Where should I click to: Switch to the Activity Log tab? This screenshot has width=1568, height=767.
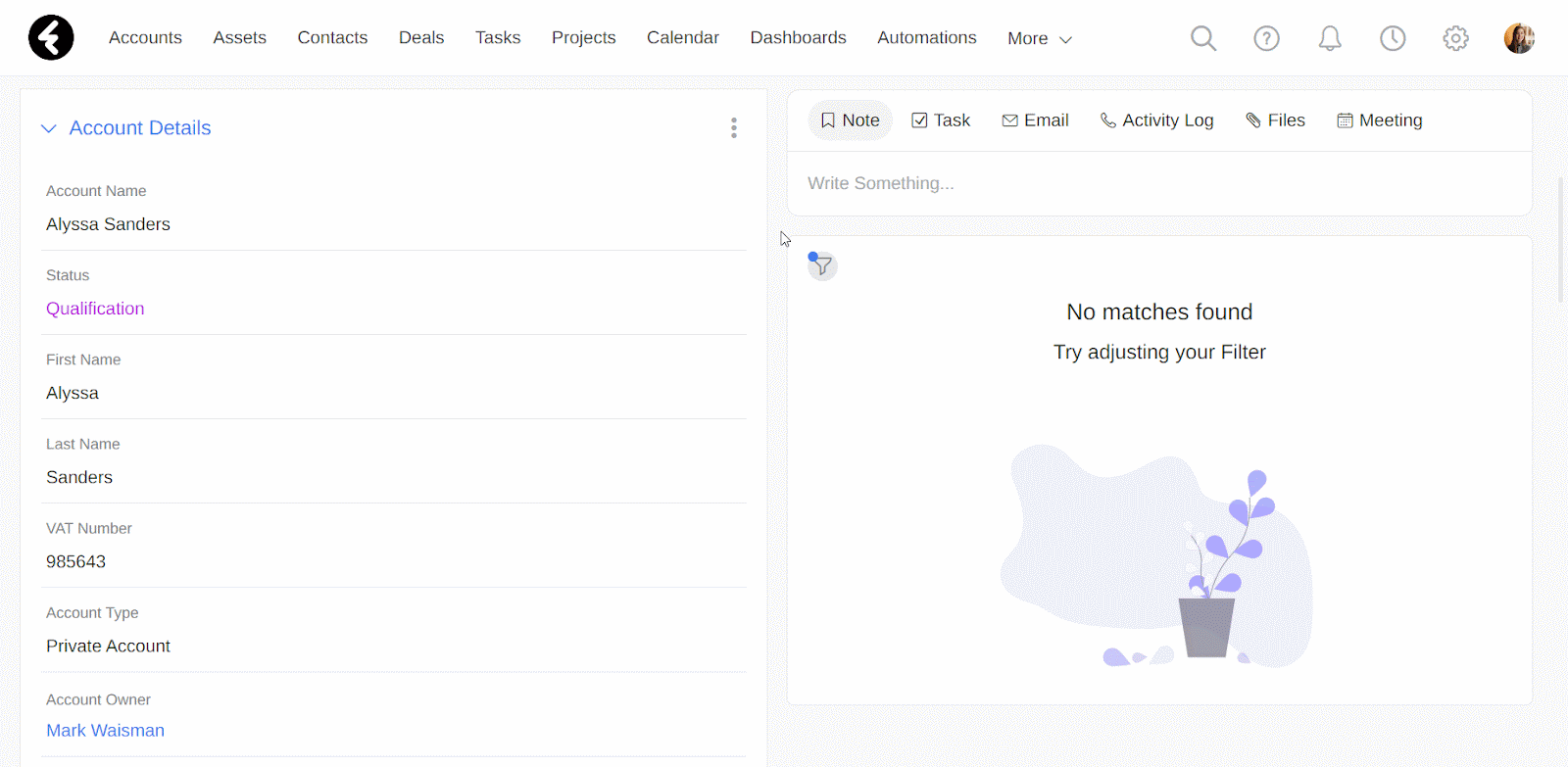pyautogui.click(x=1156, y=120)
